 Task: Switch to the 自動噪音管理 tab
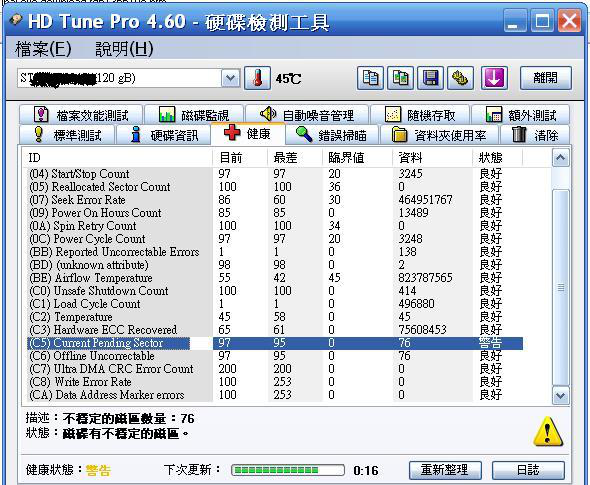(x=307, y=115)
